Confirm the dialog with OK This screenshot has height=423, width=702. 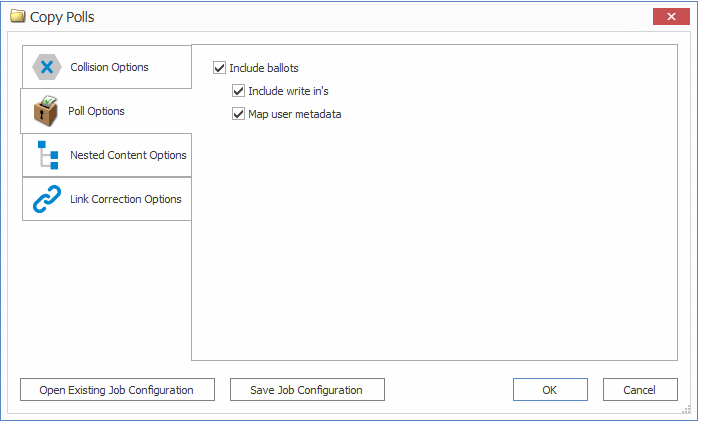[x=550, y=390]
